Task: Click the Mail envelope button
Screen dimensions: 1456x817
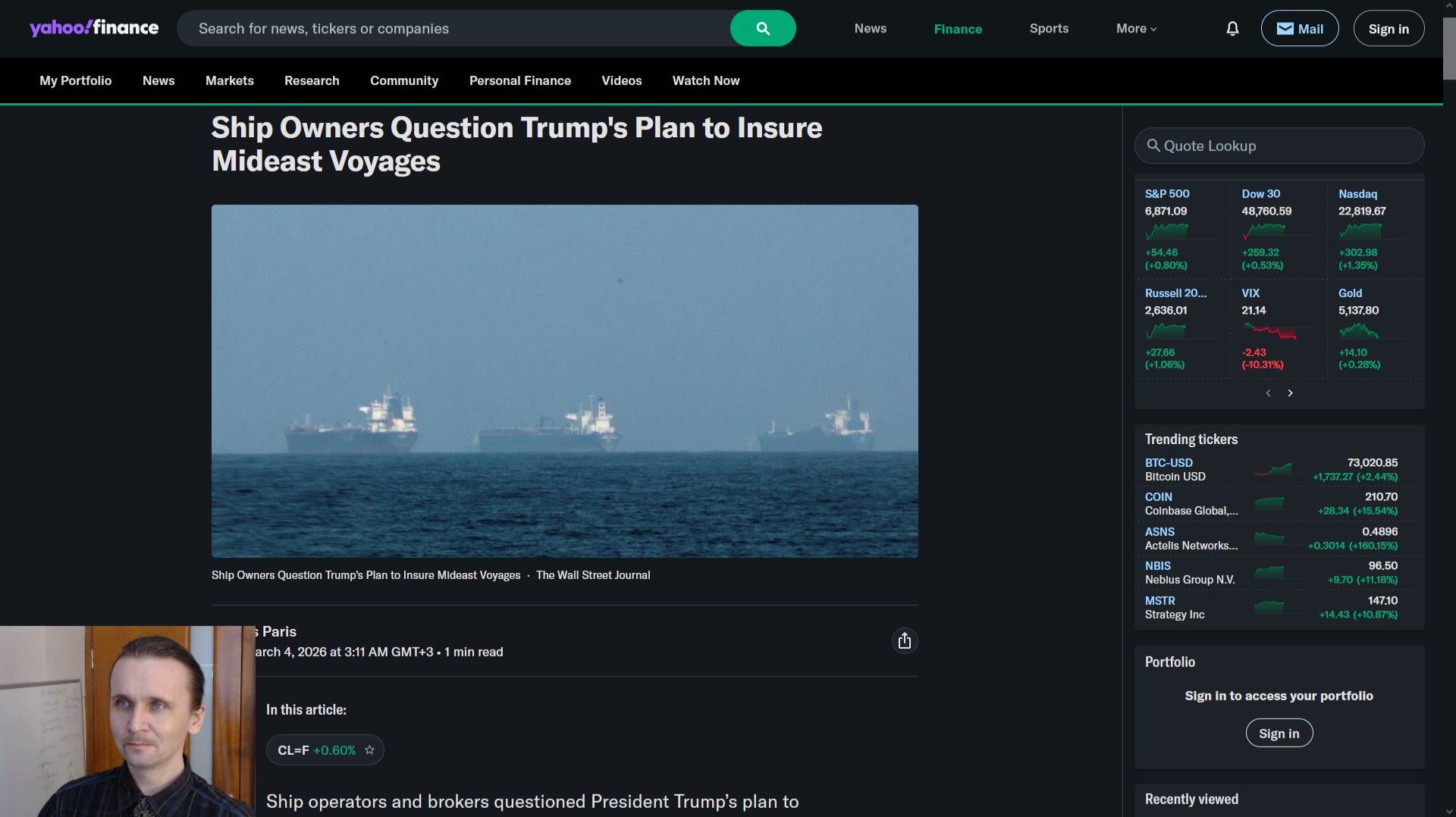Action: 1300,29
